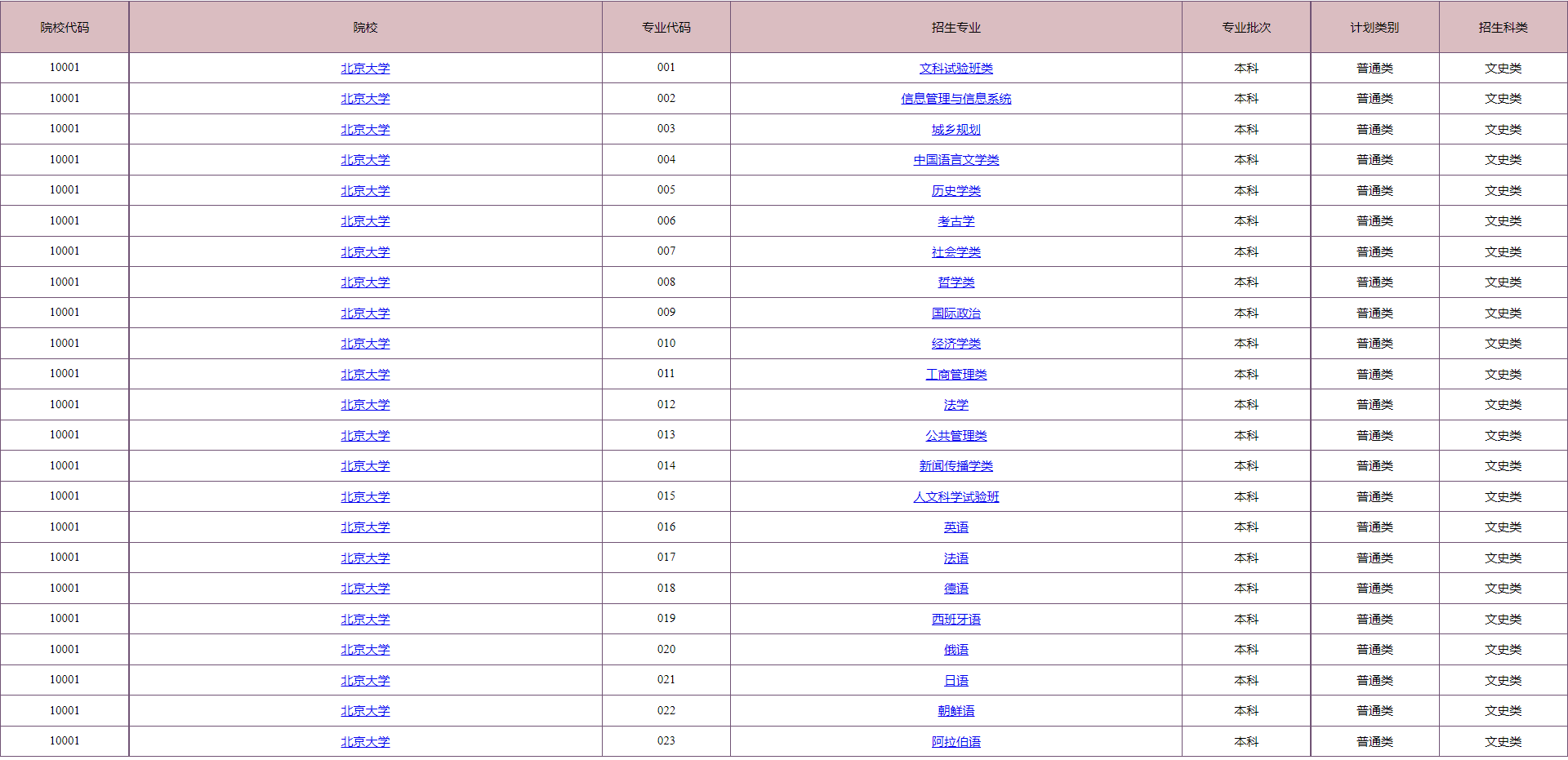The image size is (1568, 760).
Task: Click the 专业批次 column header
Action: click(1246, 28)
